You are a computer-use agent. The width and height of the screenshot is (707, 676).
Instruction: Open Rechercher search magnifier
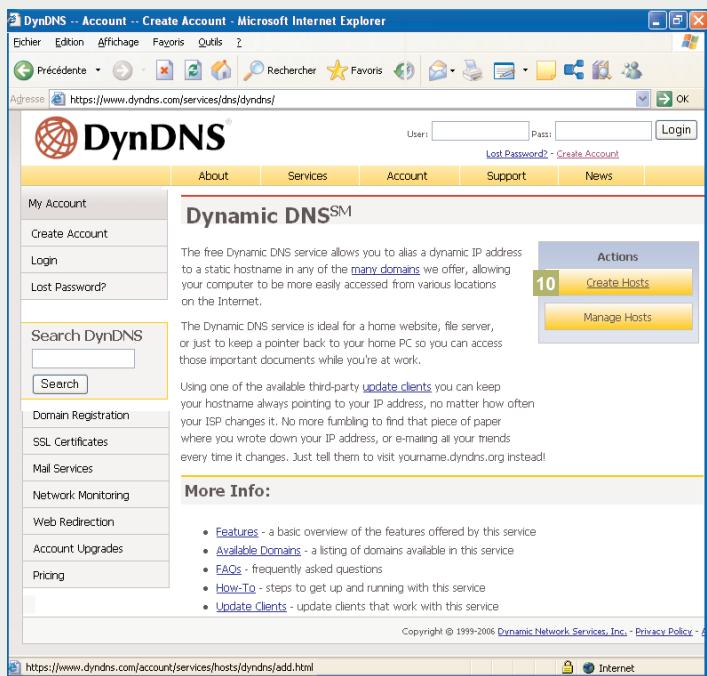pos(253,70)
